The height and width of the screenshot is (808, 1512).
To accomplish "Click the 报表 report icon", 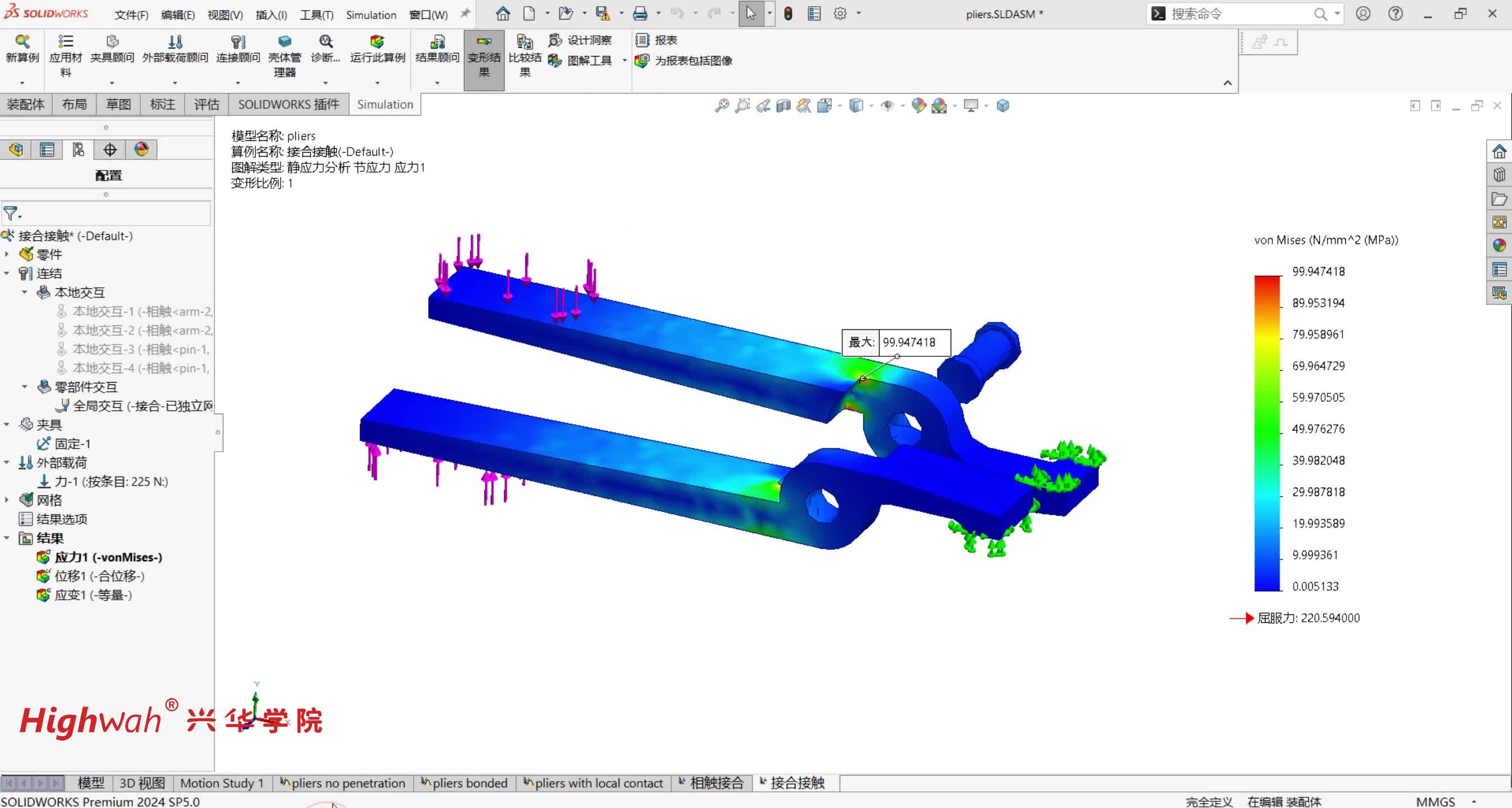I will pos(657,40).
